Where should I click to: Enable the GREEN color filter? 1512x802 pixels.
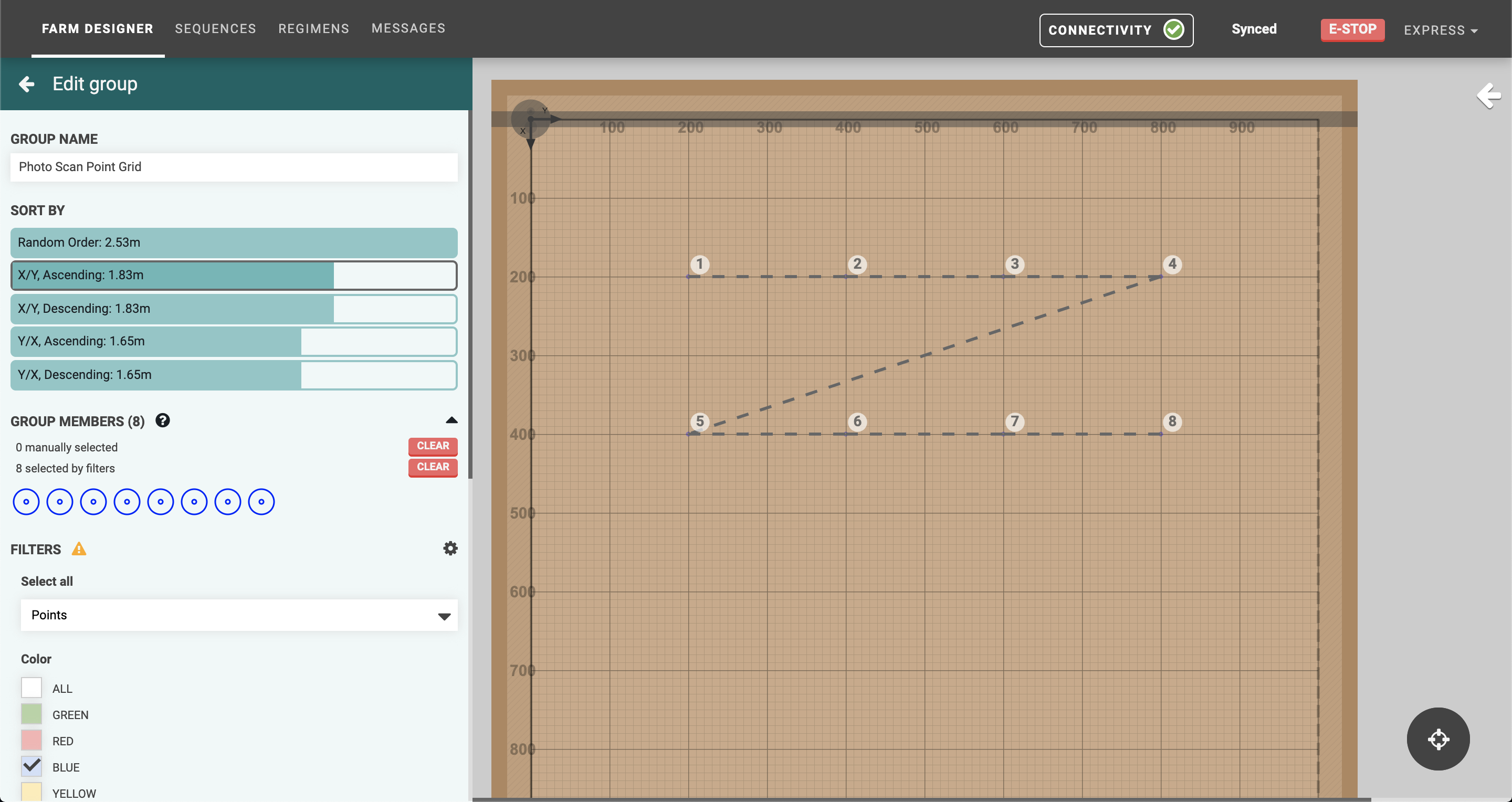[31, 714]
